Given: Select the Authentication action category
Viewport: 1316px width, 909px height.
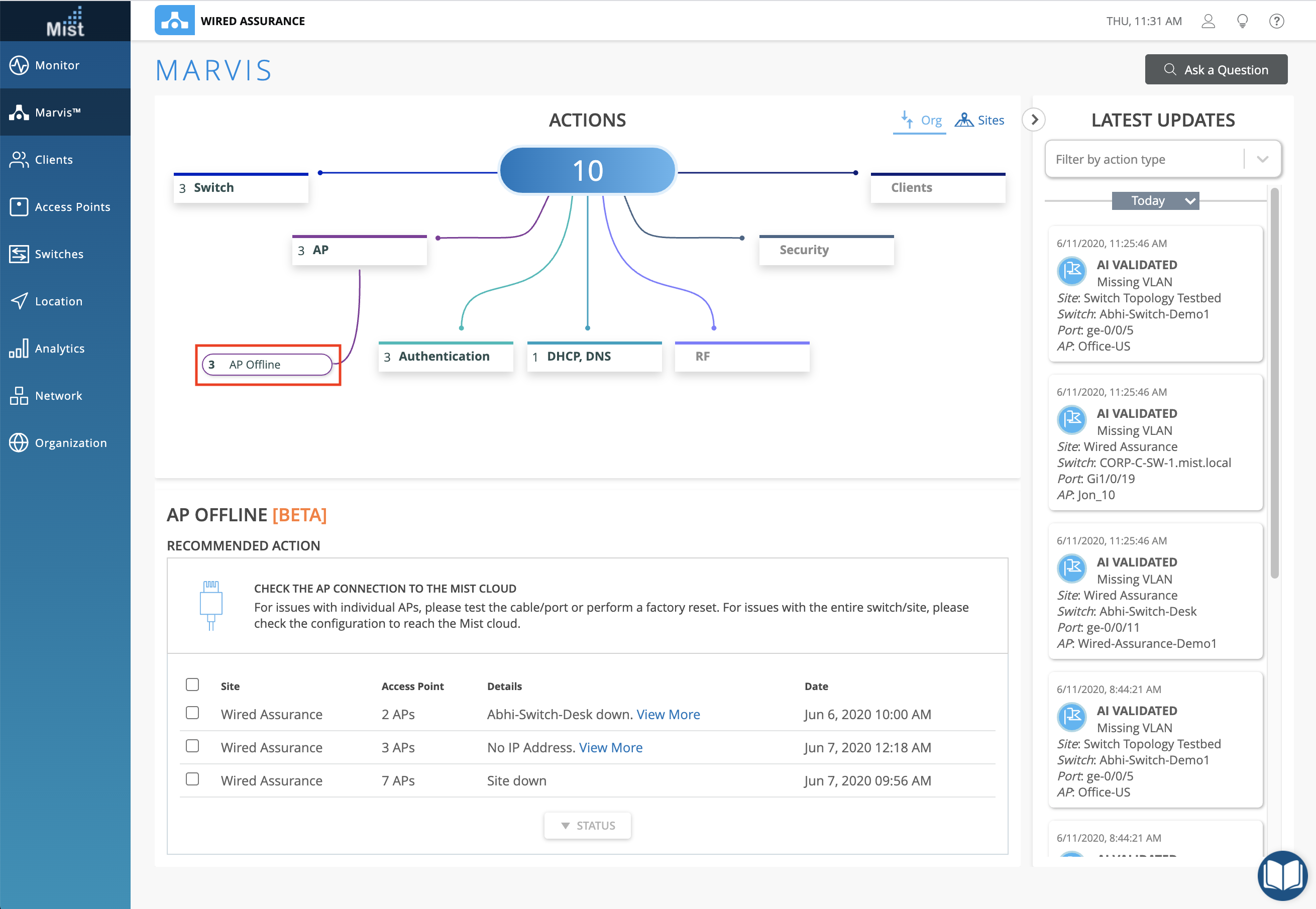Looking at the screenshot, I should point(445,357).
